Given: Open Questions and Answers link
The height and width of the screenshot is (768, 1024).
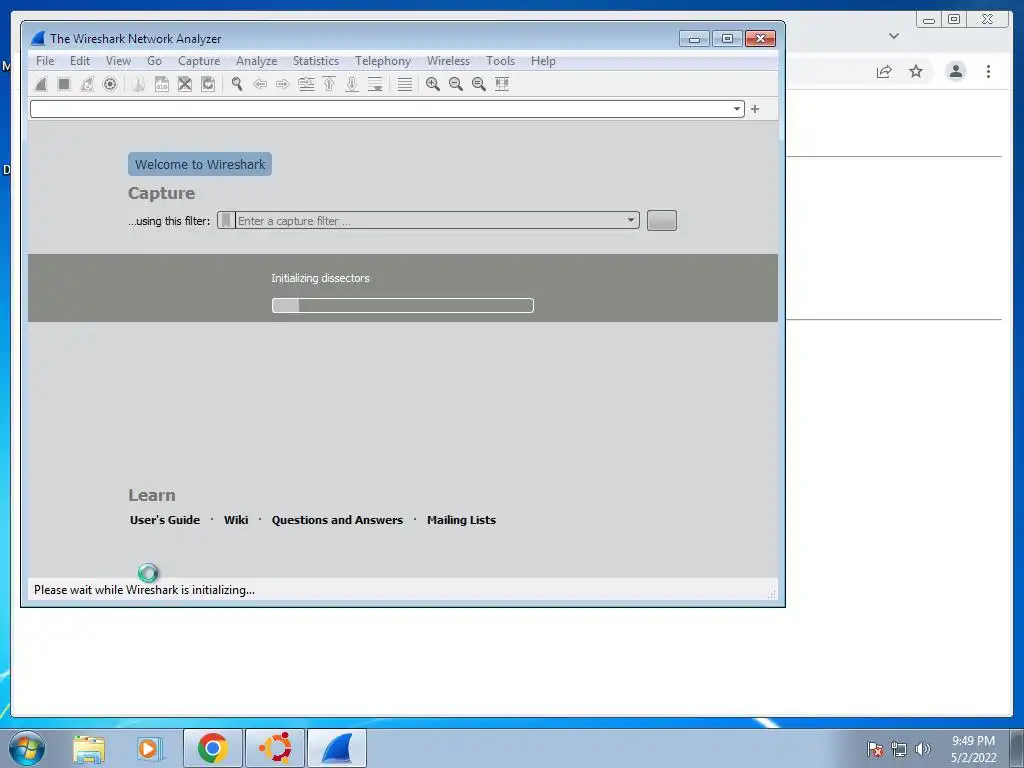Looking at the screenshot, I should coord(337,520).
